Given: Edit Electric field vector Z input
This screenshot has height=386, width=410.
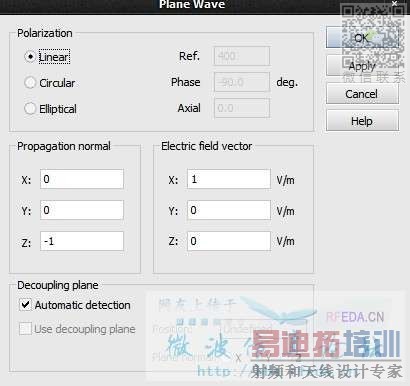Looking at the screenshot, I should point(229,241).
